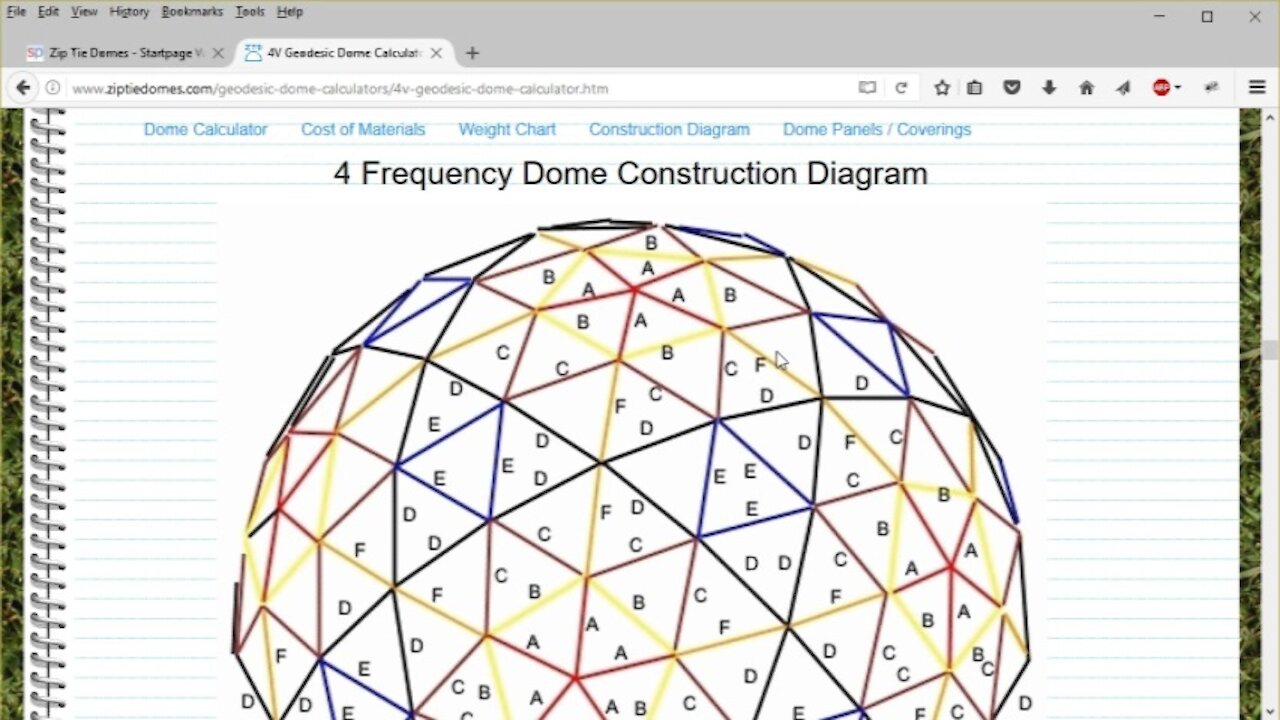Show bookmarks list clipboard icon
This screenshot has height=720, width=1280.
975,88
